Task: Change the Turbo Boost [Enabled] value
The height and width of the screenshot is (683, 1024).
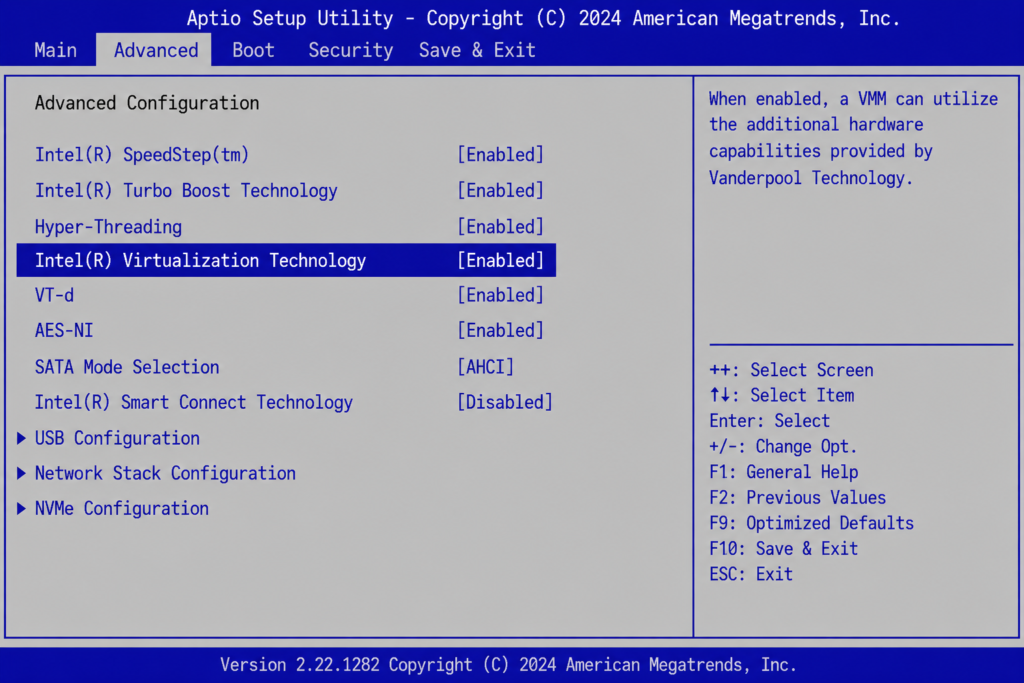Action: click(501, 191)
